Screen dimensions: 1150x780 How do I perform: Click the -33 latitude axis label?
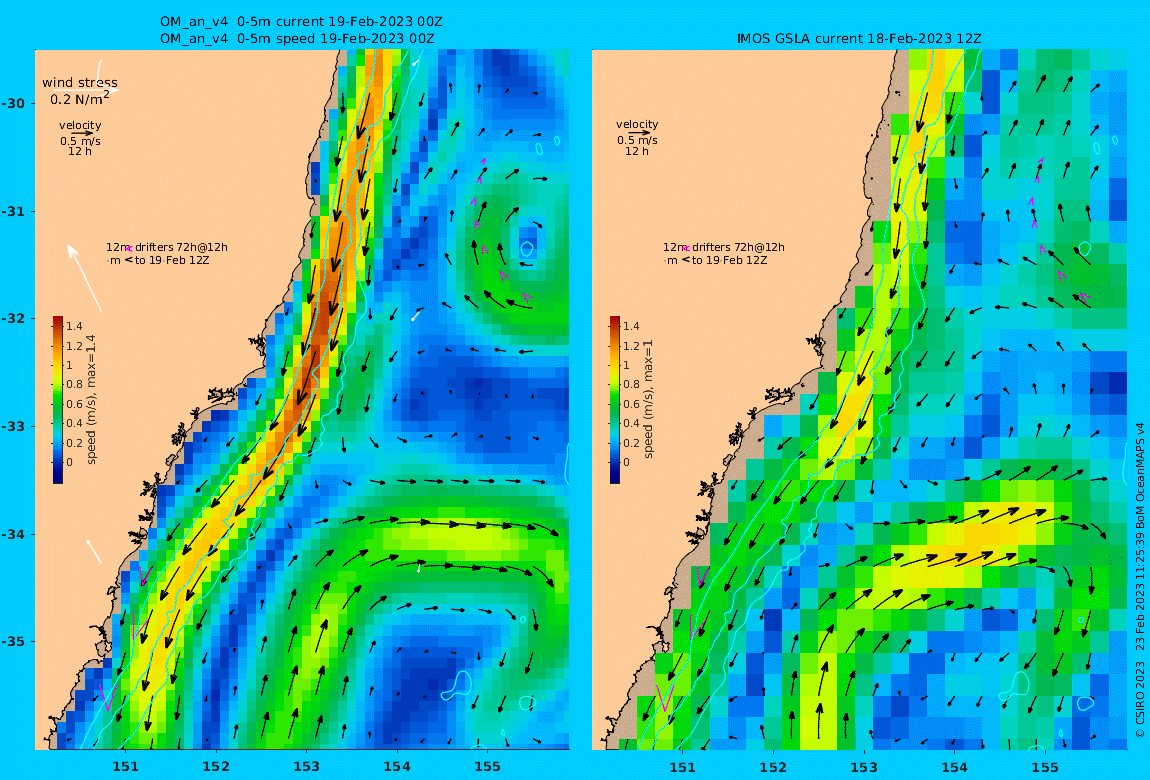click(x=12, y=426)
